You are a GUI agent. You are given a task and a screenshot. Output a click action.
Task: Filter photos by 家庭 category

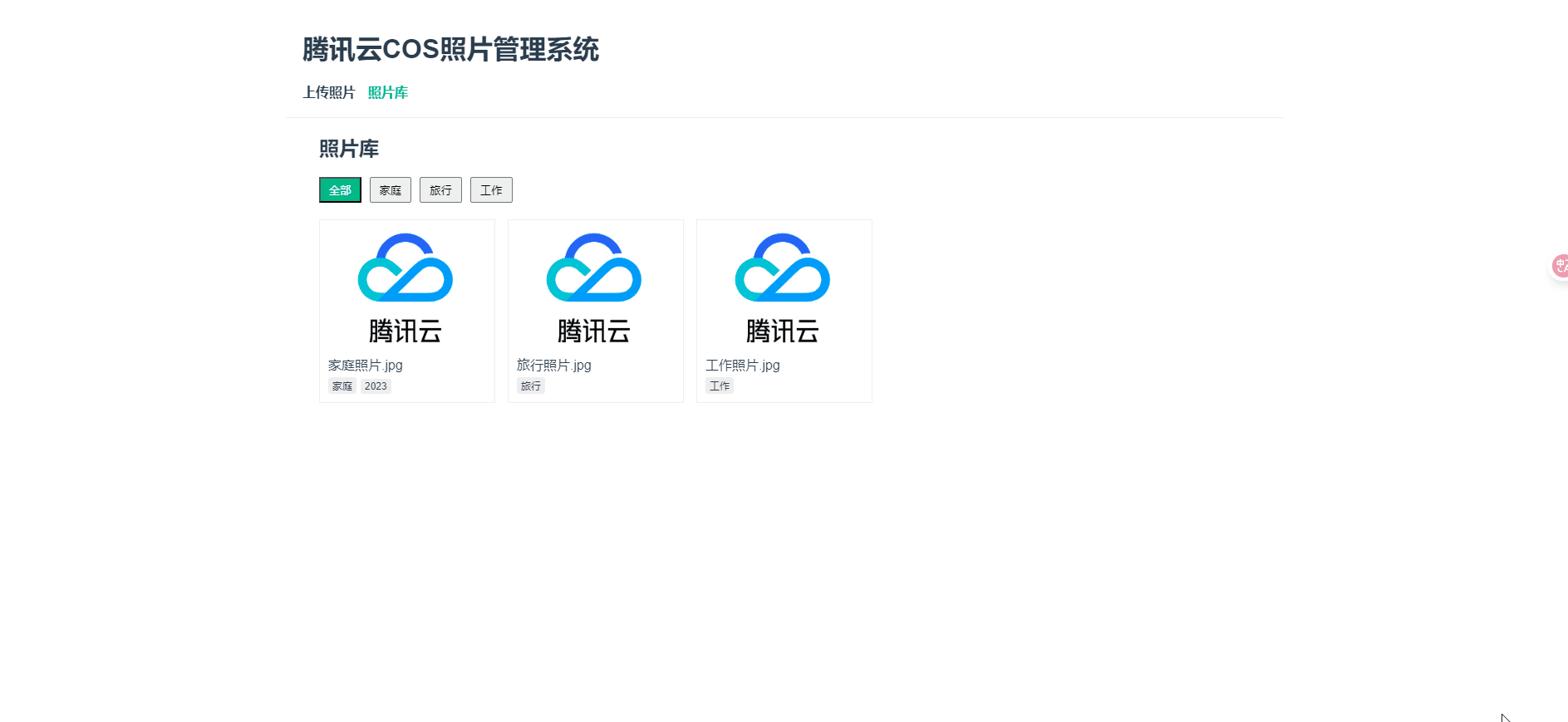(x=391, y=190)
